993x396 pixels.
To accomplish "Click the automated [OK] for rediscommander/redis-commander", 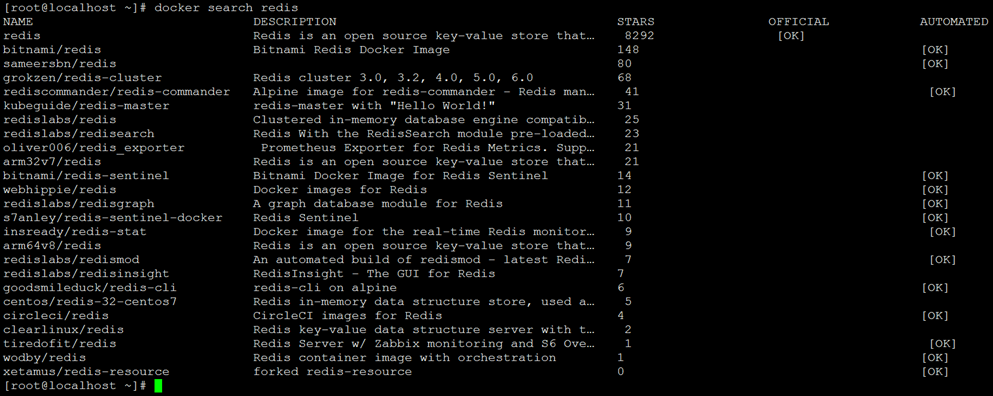I will click(942, 92).
